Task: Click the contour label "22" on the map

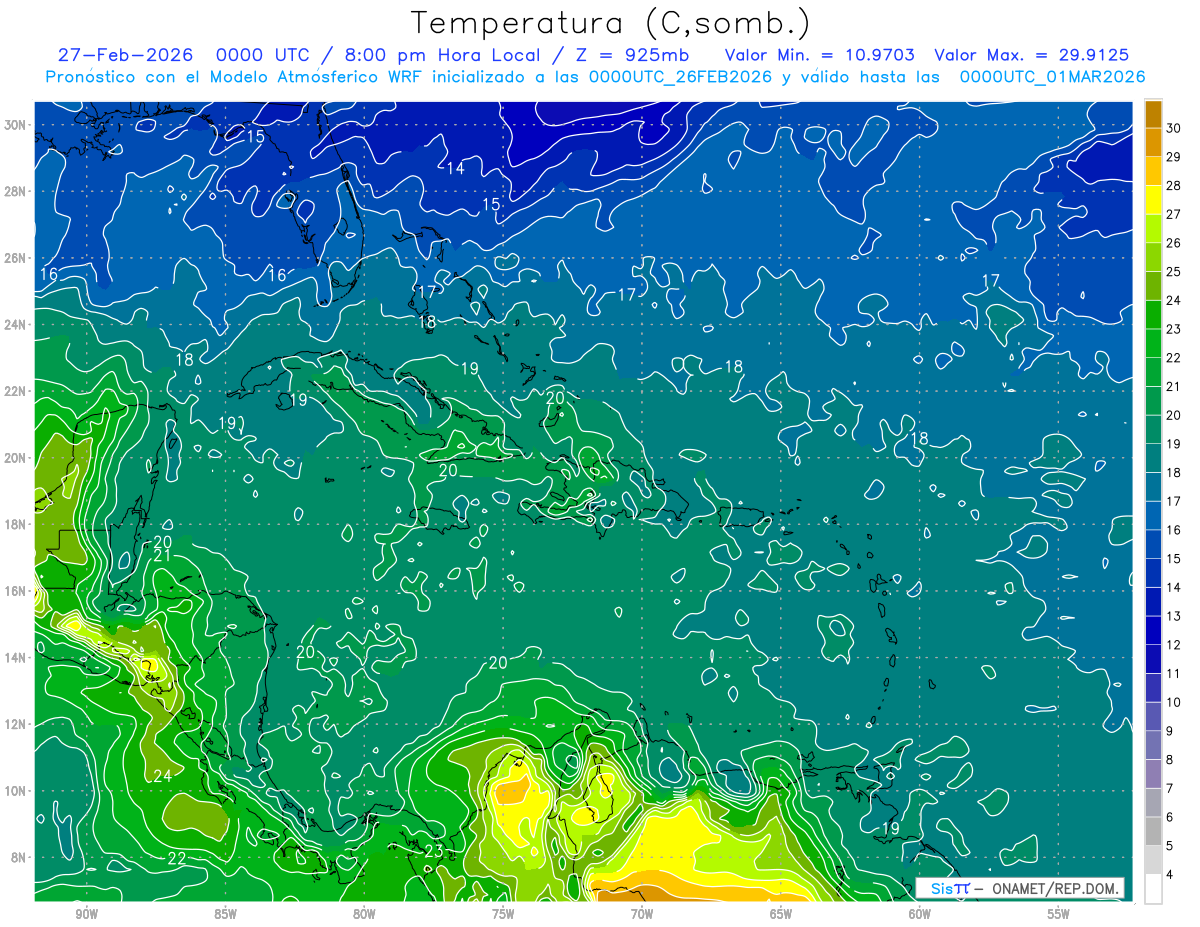Action: [176, 858]
